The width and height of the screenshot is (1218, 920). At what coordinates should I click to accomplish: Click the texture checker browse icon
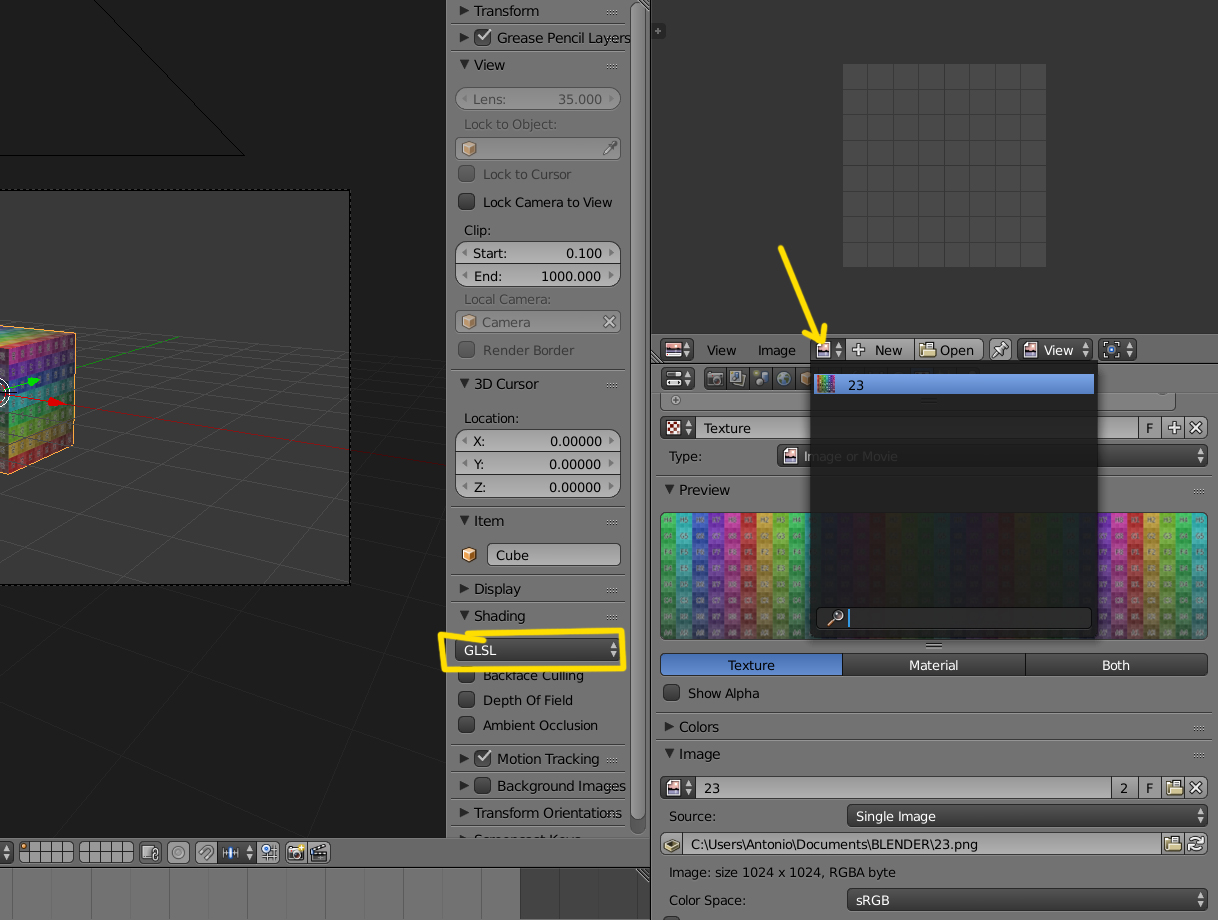click(x=678, y=428)
